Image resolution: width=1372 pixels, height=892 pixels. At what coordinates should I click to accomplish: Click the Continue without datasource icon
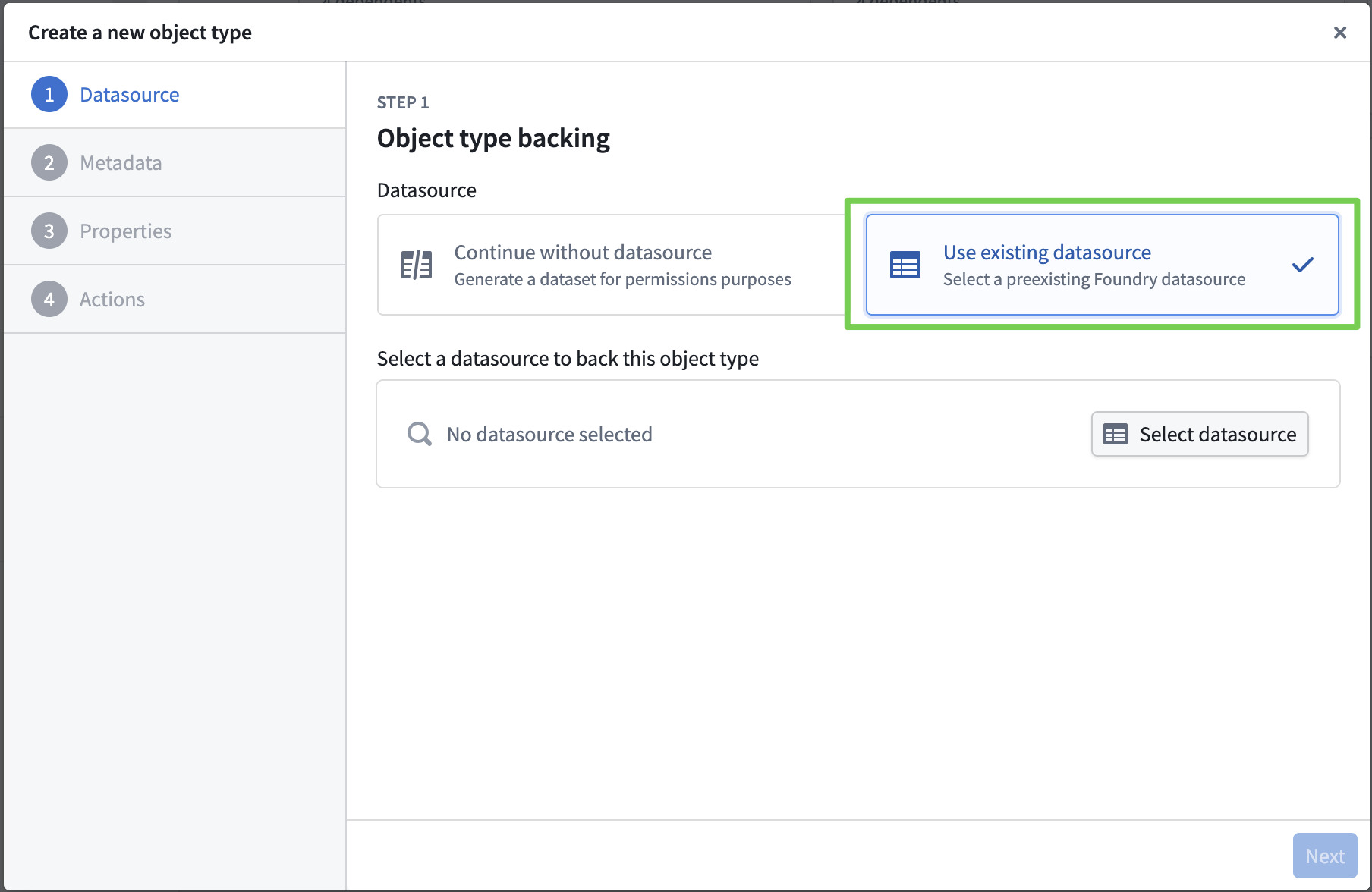[x=417, y=265]
